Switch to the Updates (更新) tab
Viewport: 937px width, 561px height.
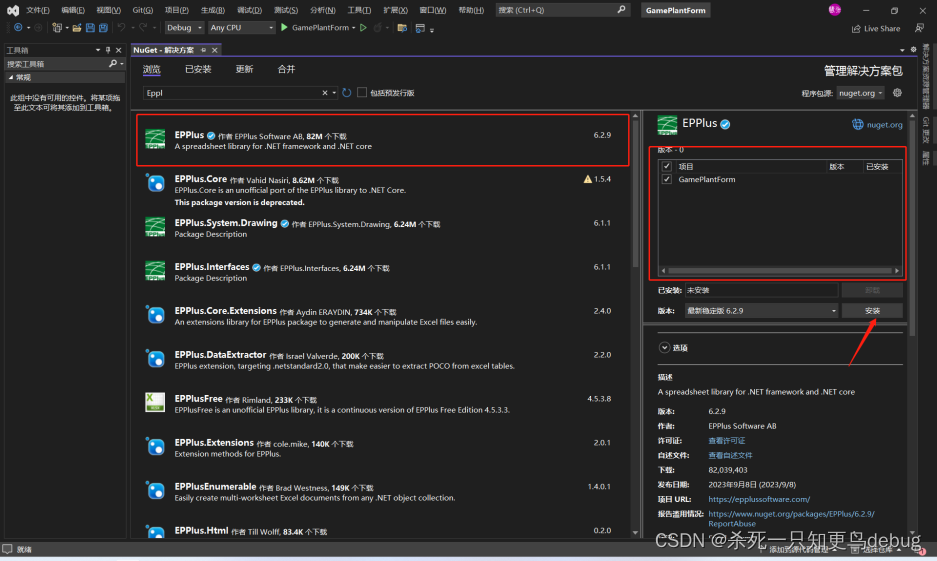point(244,69)
